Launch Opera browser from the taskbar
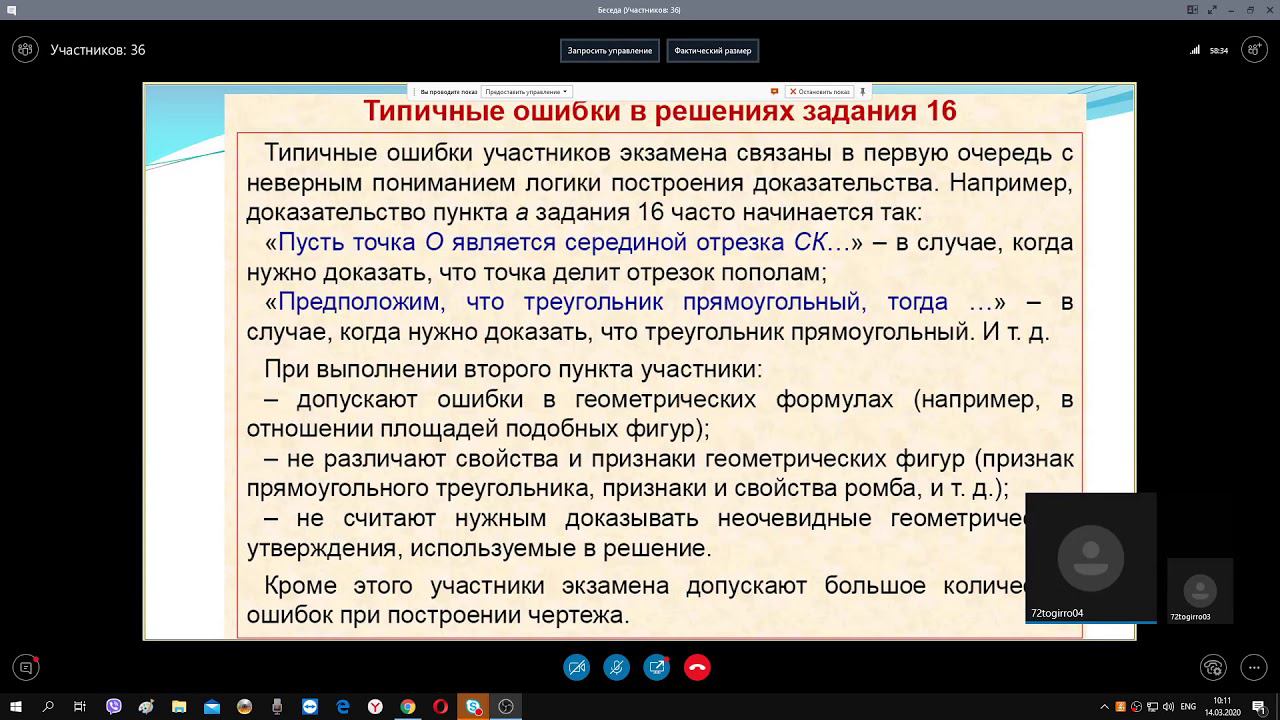This screenshot has height=720, width=1280. tap(441, 707)
